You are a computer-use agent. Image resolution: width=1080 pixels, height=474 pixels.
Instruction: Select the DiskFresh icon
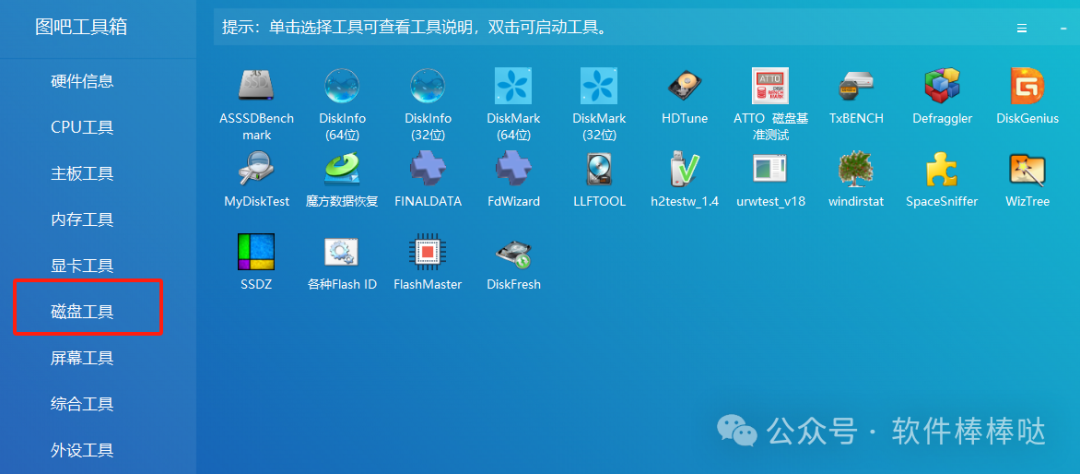pos(513,252)
